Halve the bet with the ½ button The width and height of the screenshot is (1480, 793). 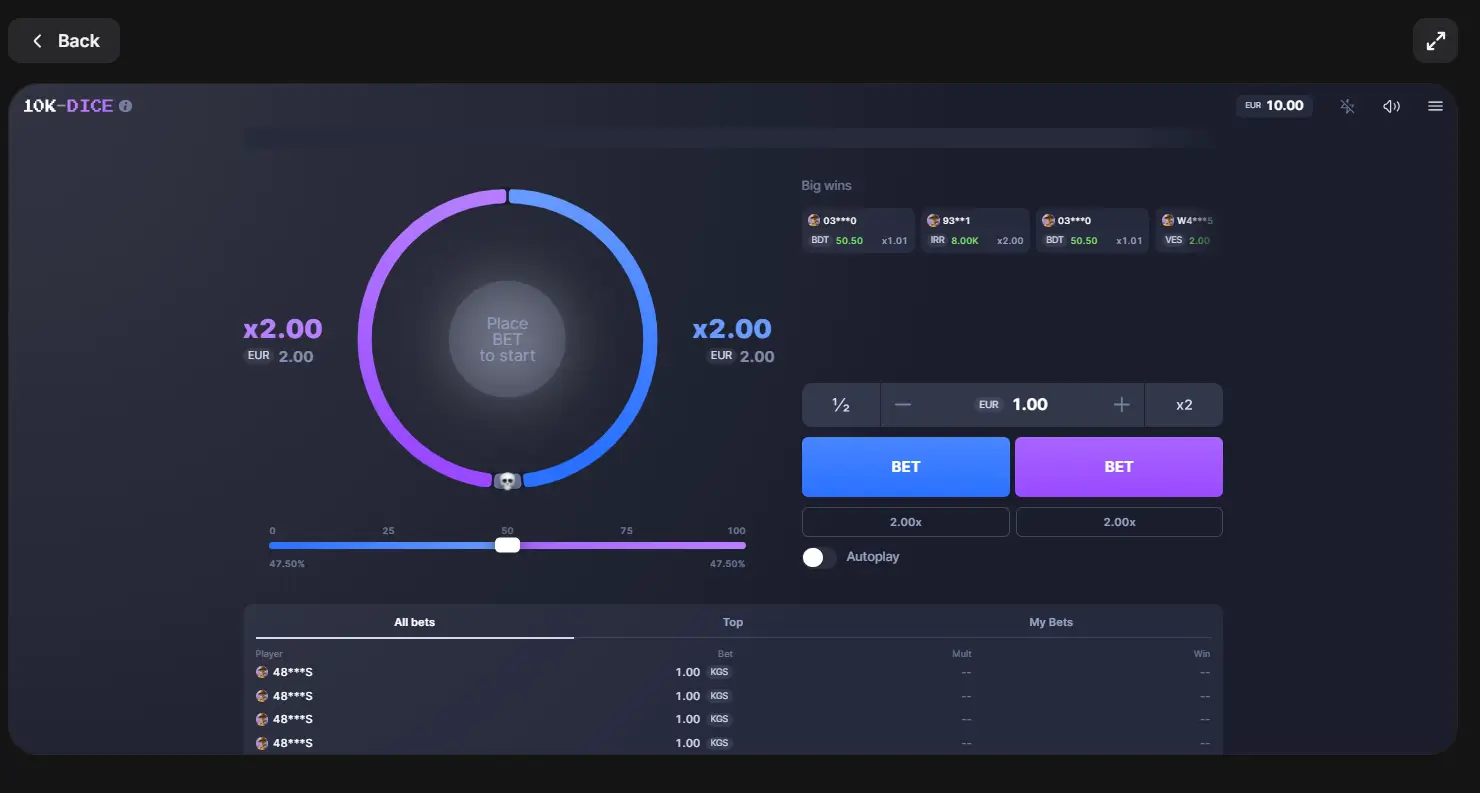click(x=841, y=405)
